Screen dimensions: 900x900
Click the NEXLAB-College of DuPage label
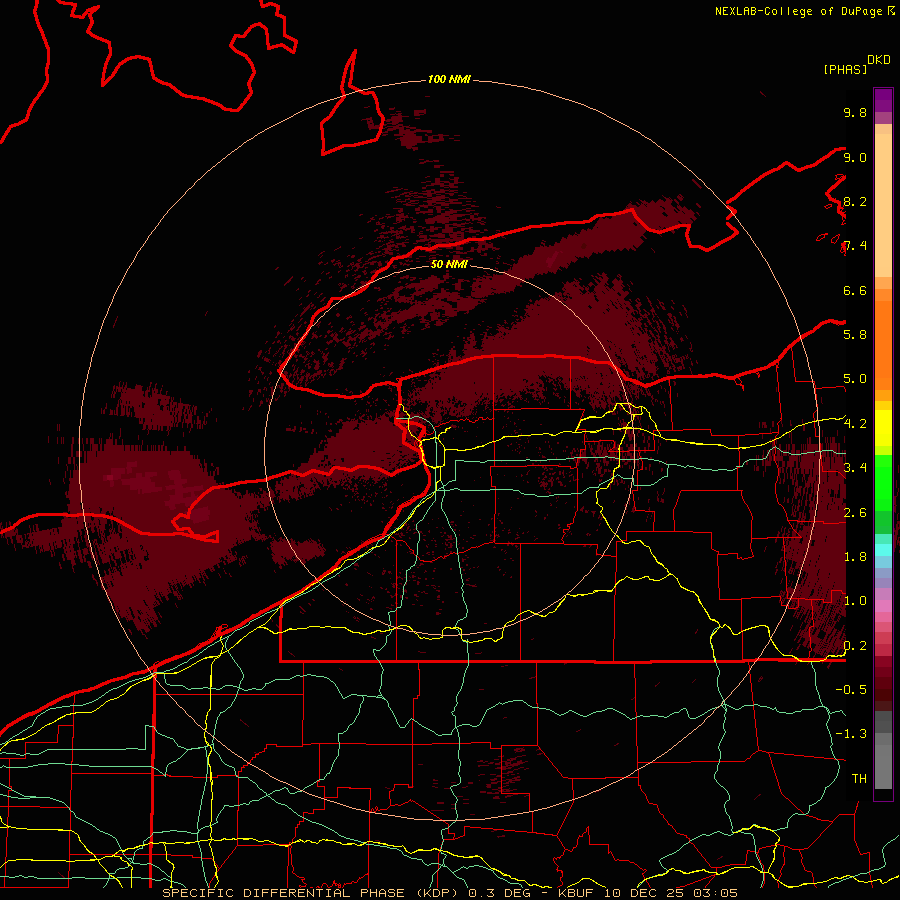click(799, 11)
